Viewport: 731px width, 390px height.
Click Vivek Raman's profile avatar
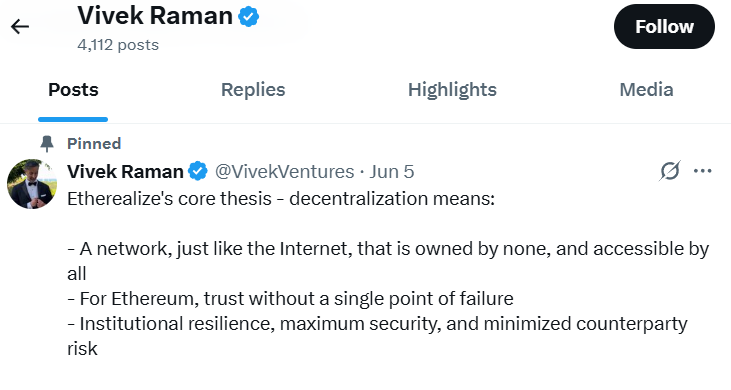(x=32, y=184)
